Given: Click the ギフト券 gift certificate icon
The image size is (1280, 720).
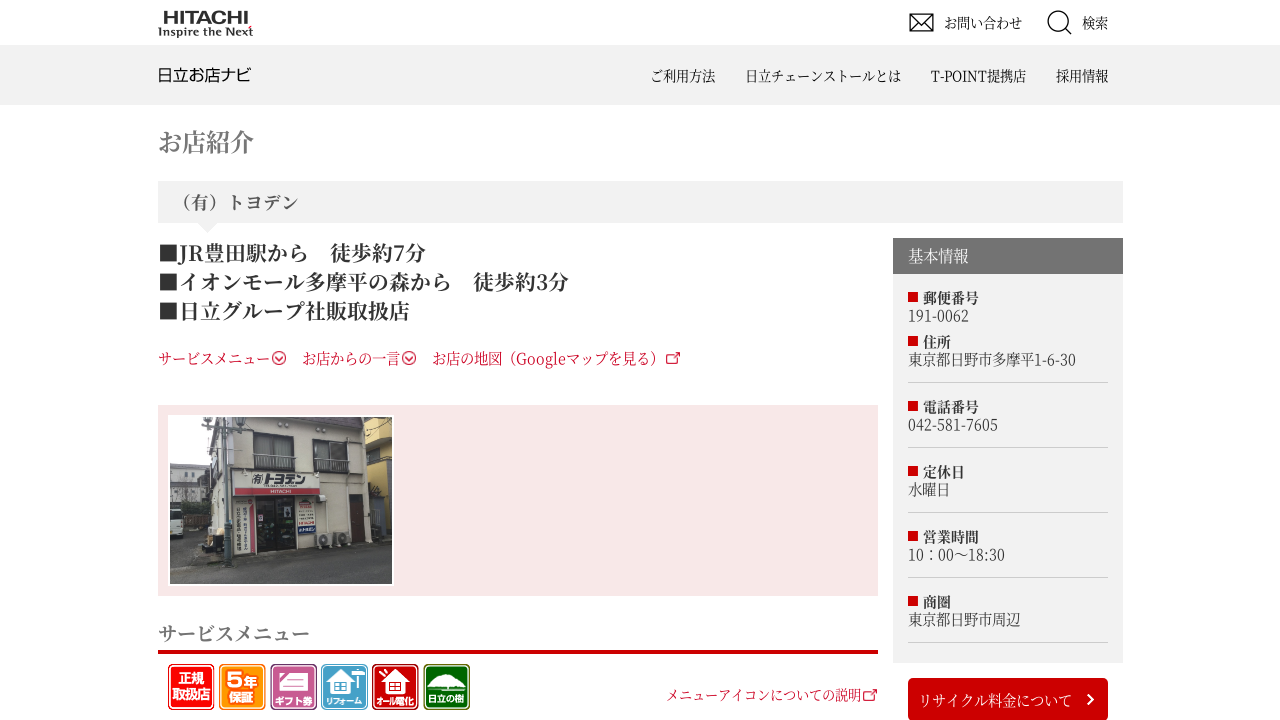Looking at the screenshot, I should pos(293,687).
